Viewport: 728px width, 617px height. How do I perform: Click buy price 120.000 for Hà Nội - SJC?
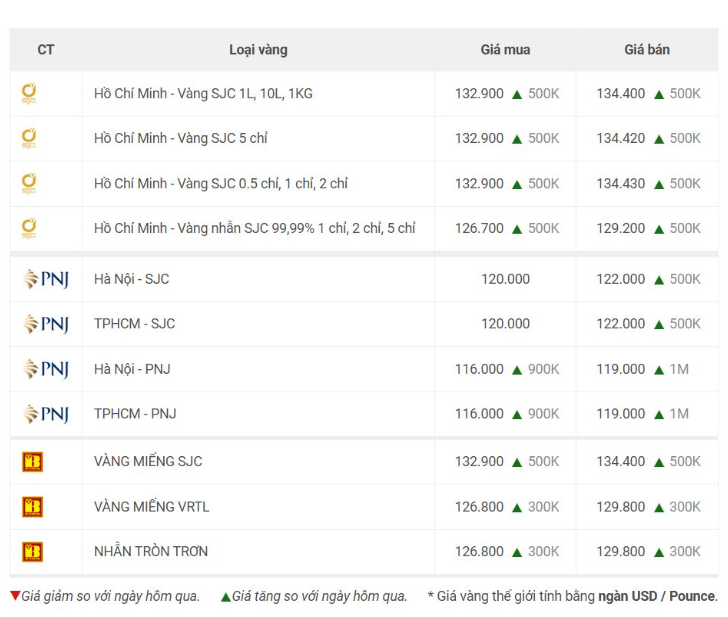pos(505,279)
